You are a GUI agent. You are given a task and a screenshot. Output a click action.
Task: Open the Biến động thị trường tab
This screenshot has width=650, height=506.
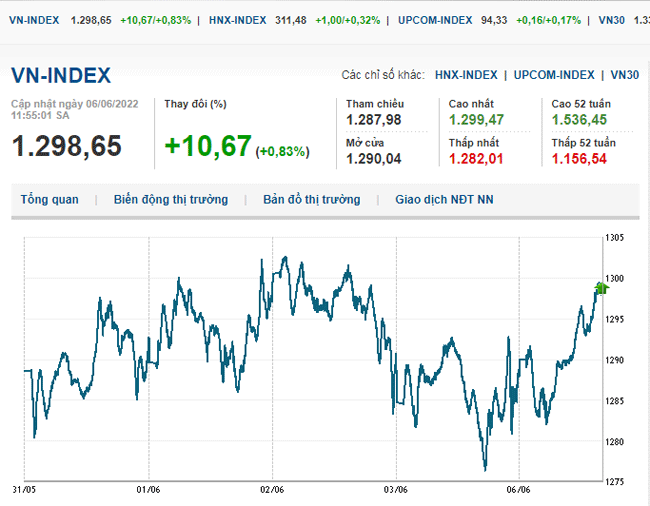coord(169,199)
